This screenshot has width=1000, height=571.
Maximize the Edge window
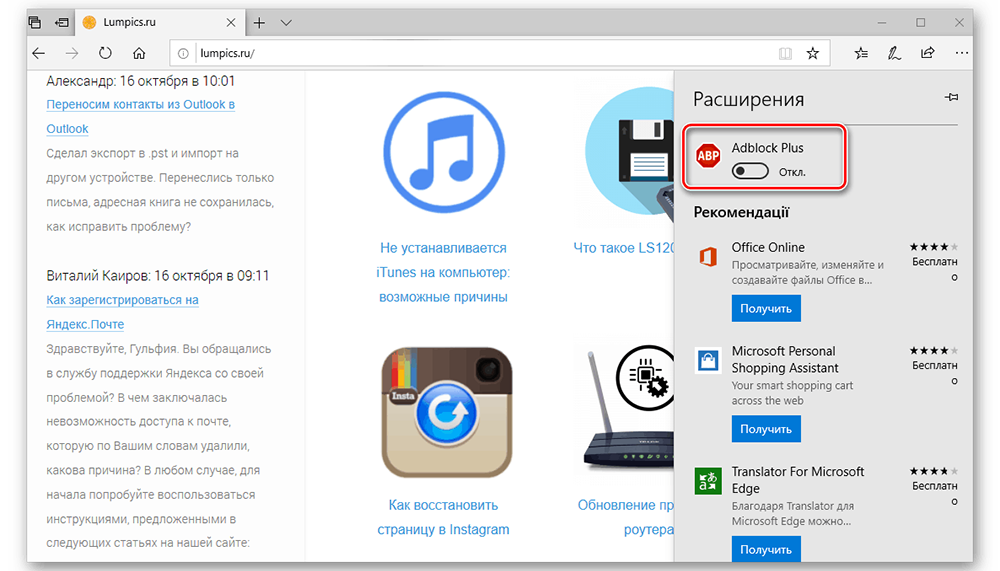coord(920,22)
